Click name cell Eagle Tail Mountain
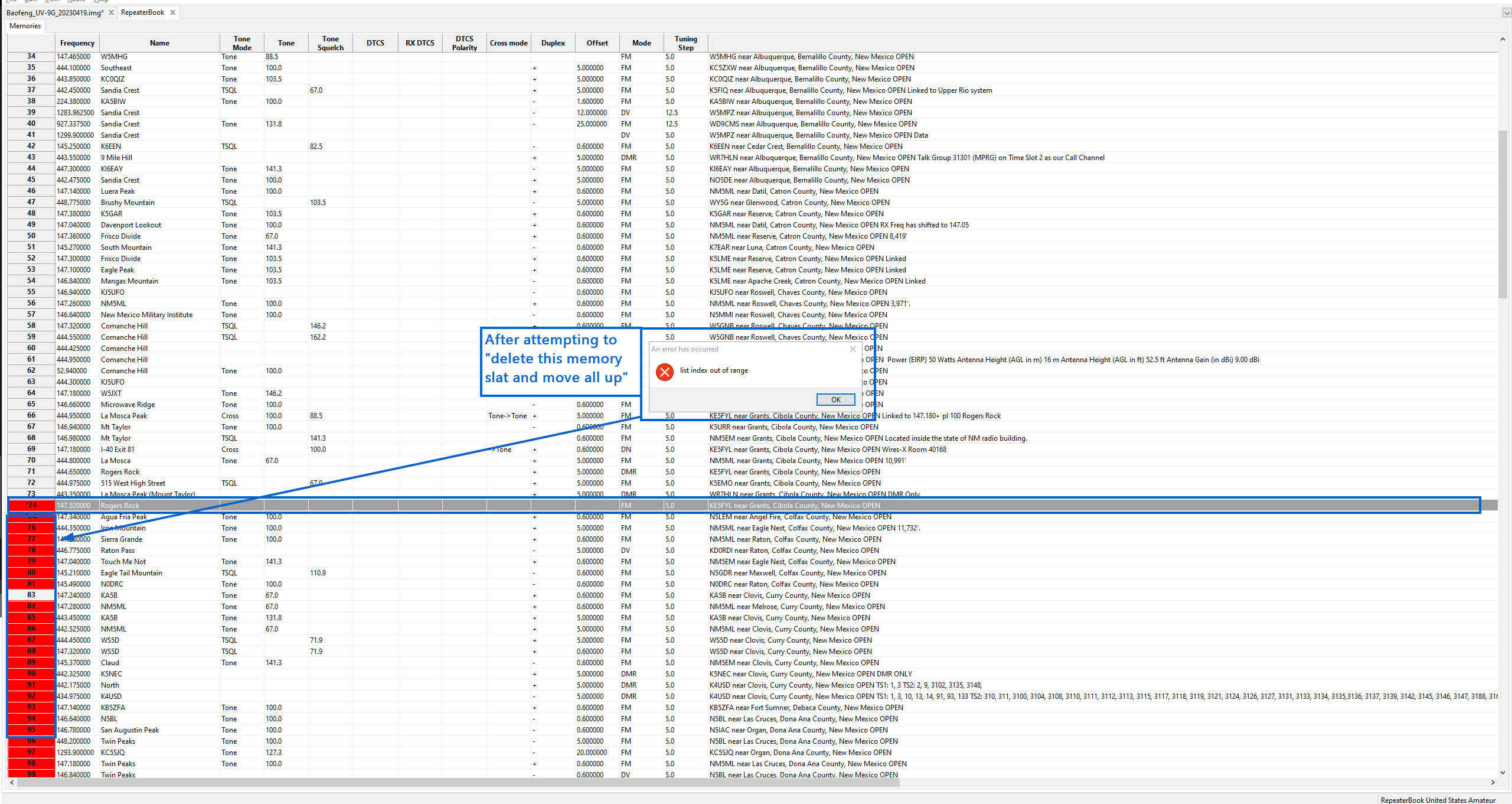 159,573
